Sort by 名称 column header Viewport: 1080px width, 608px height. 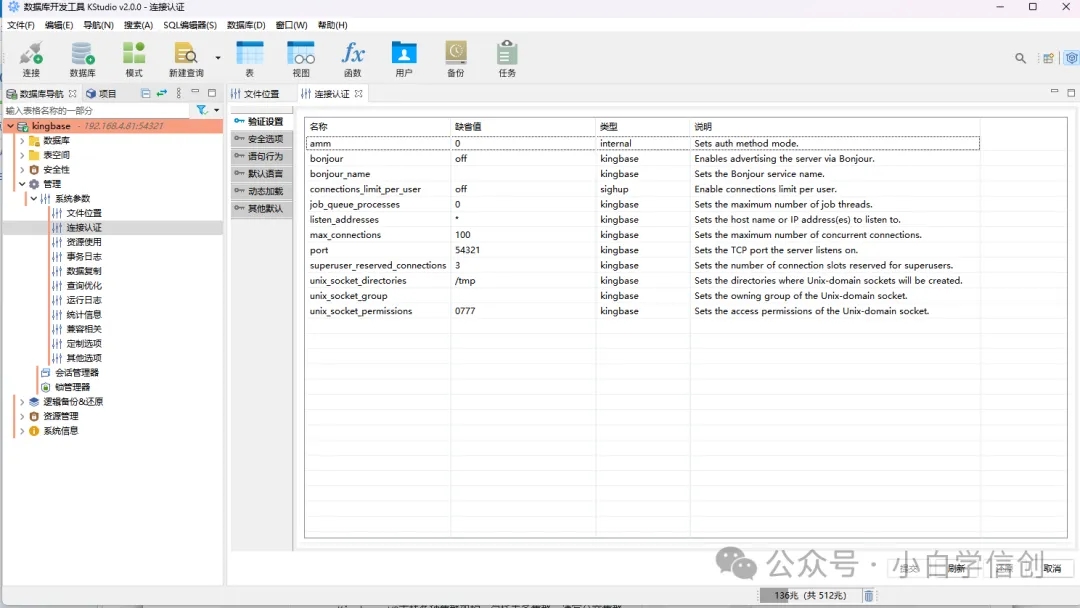tap(378, 127)
